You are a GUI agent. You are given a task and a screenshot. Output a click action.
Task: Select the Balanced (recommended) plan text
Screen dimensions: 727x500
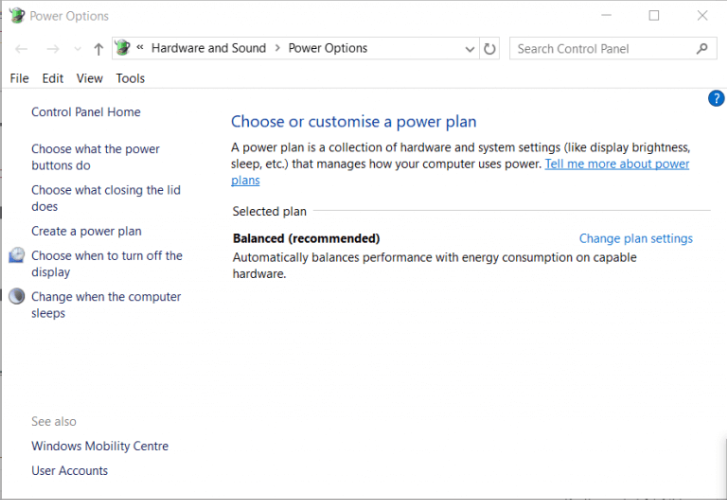tap(306, 238)
